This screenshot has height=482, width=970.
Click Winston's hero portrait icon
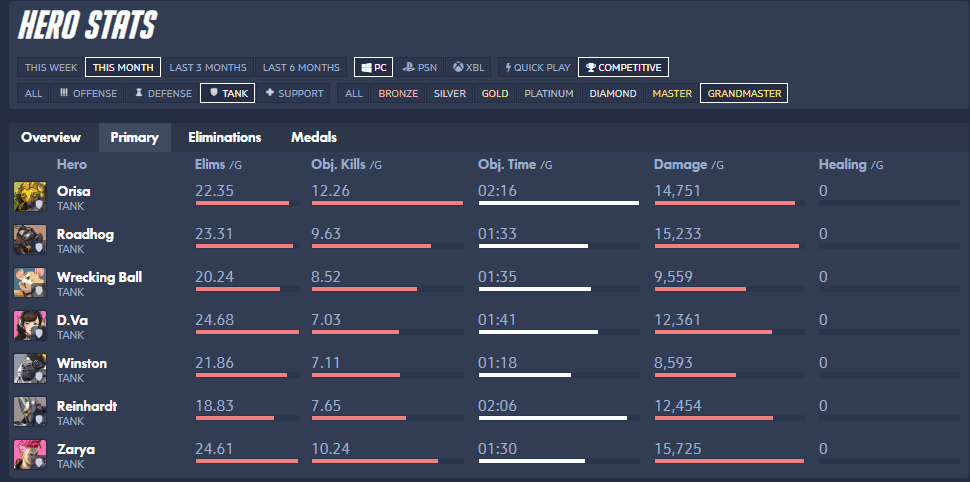(30, 369)
